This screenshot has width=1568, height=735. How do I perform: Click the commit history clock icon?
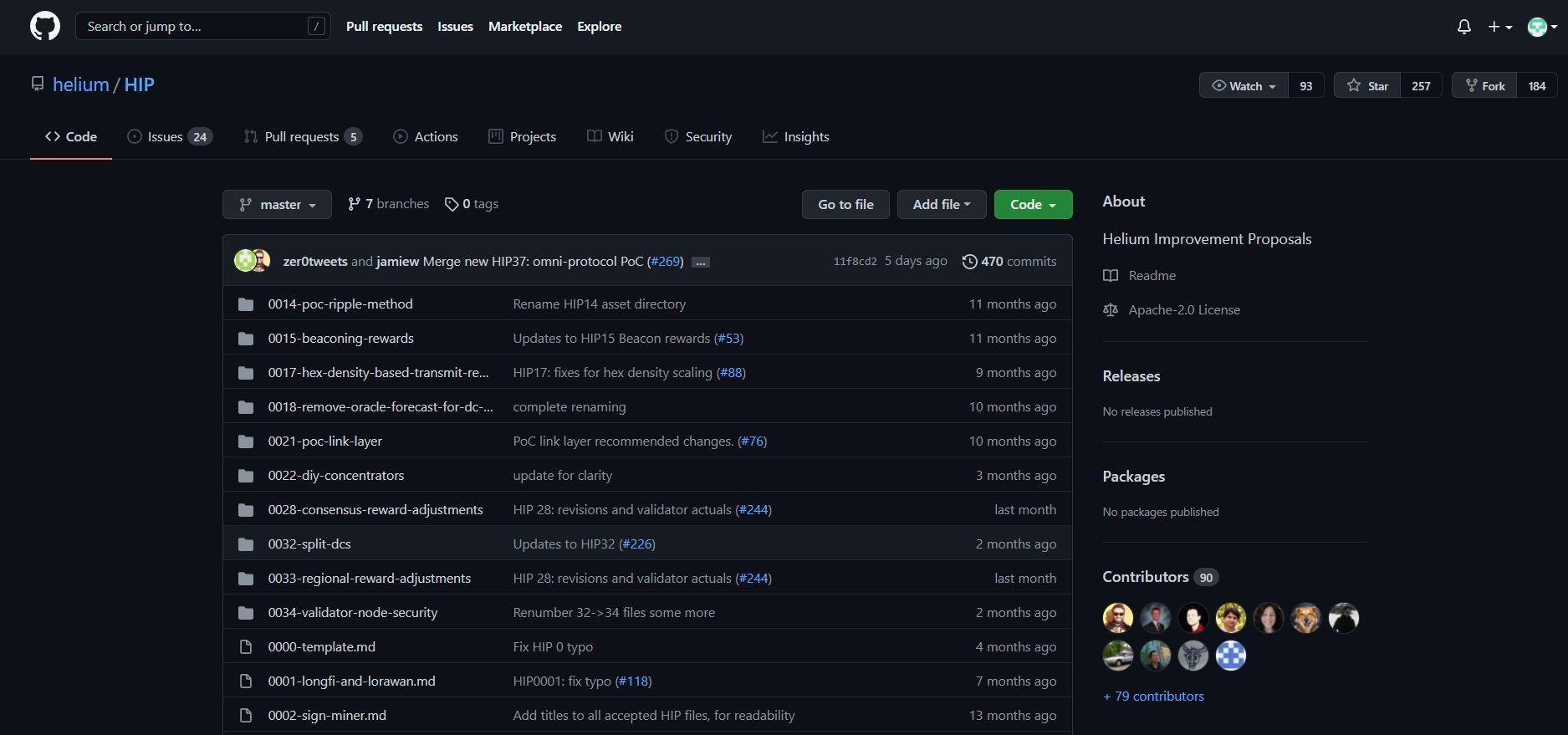tap(969, 262)
